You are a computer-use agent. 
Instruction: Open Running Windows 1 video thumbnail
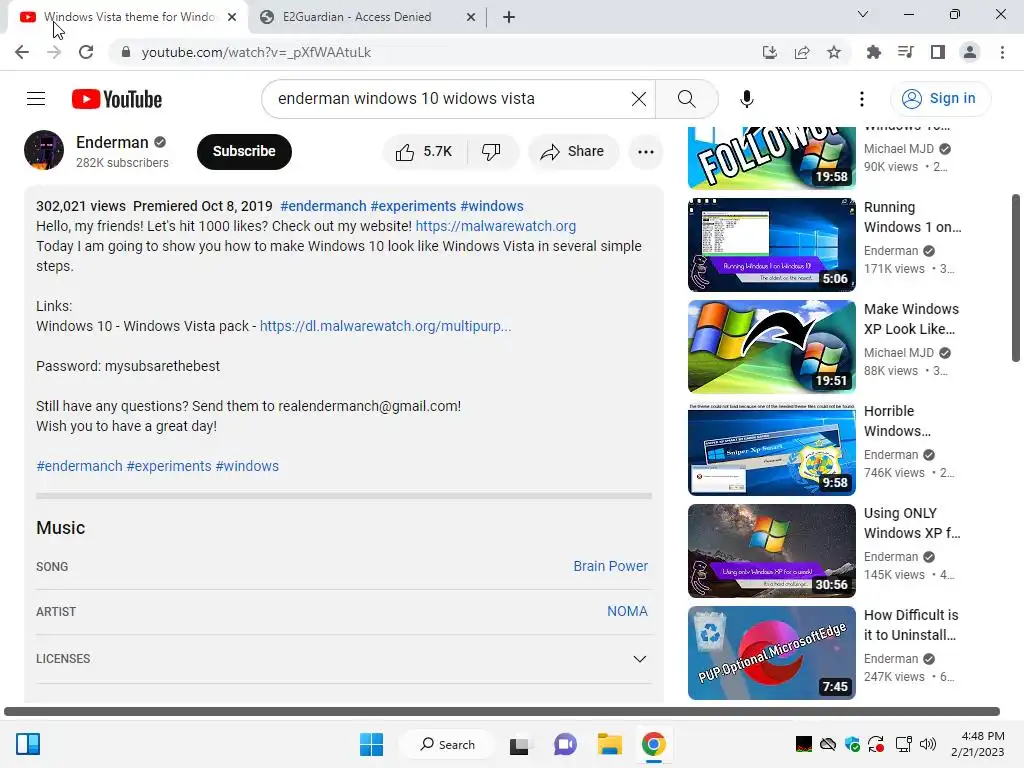771,245
